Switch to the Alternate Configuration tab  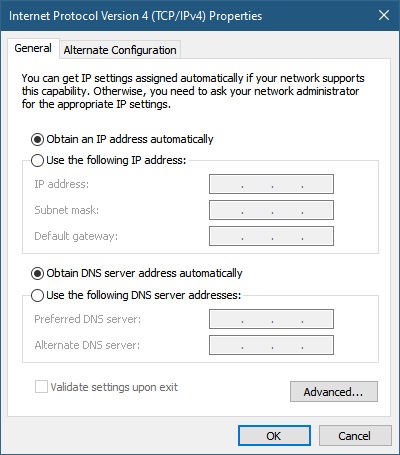[x=120, y=50]
